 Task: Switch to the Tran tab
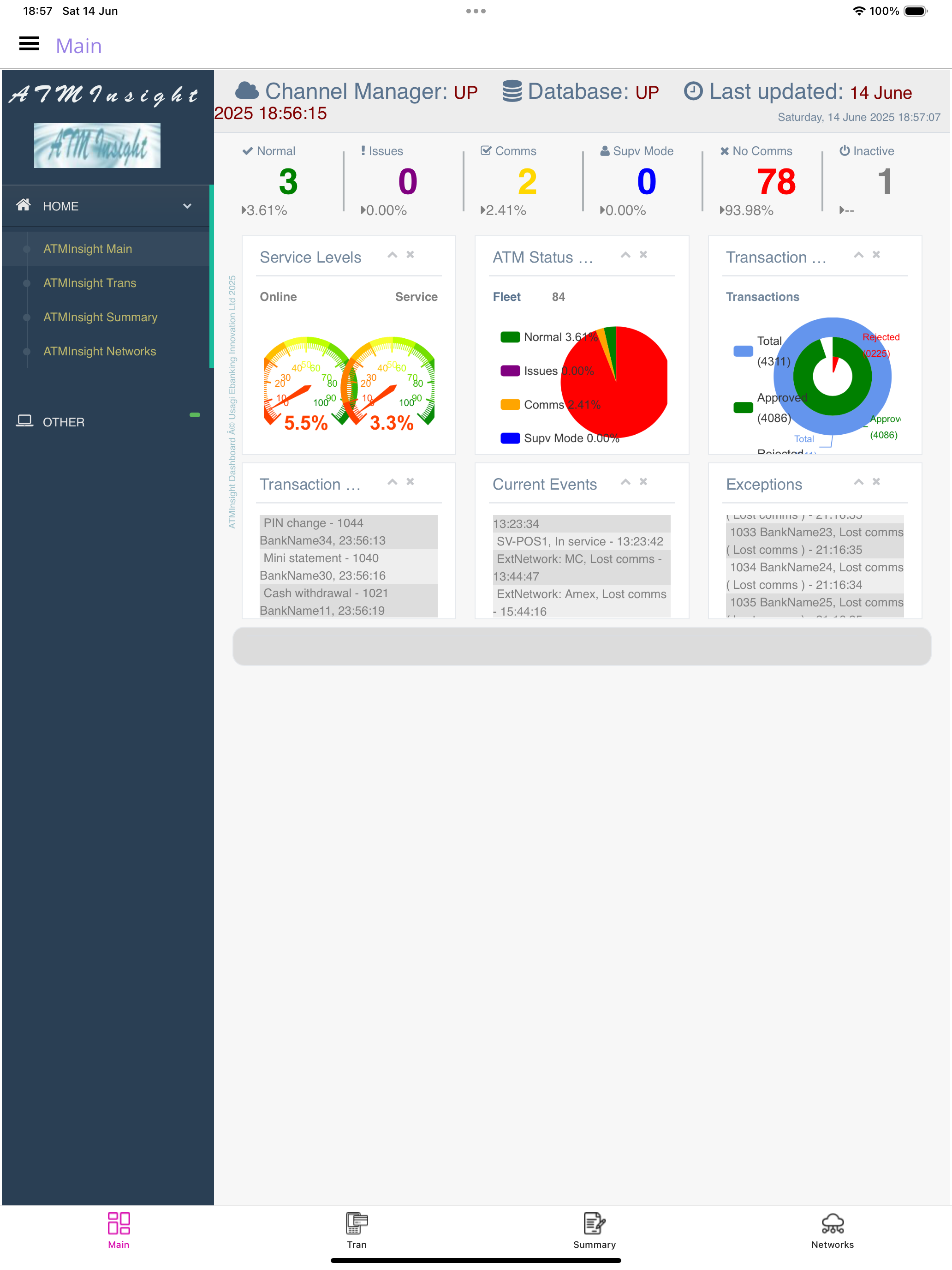coord(357,1230)
